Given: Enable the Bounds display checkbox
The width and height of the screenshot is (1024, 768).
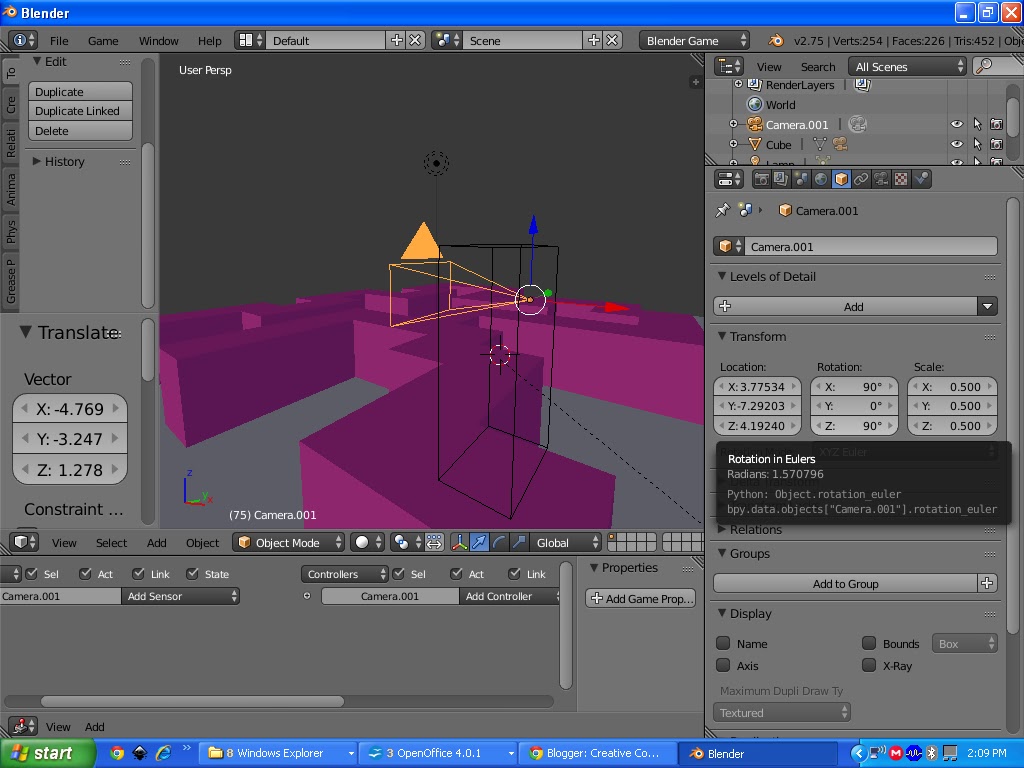Looking at the screenshot, I should click(869, 643).
